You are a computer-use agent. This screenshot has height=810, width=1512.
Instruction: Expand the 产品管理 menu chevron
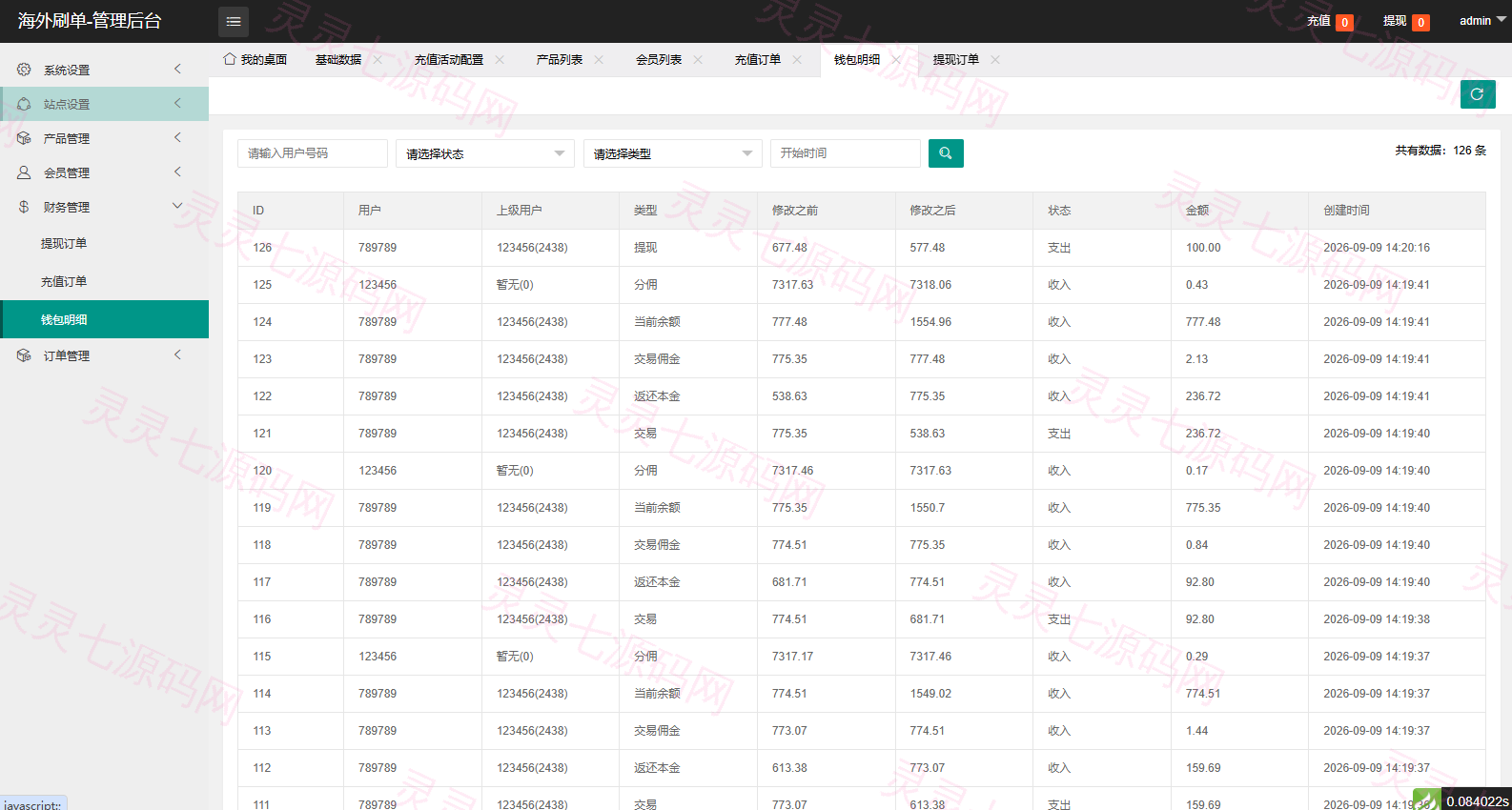pyautogui.click(x=177, y=137)
